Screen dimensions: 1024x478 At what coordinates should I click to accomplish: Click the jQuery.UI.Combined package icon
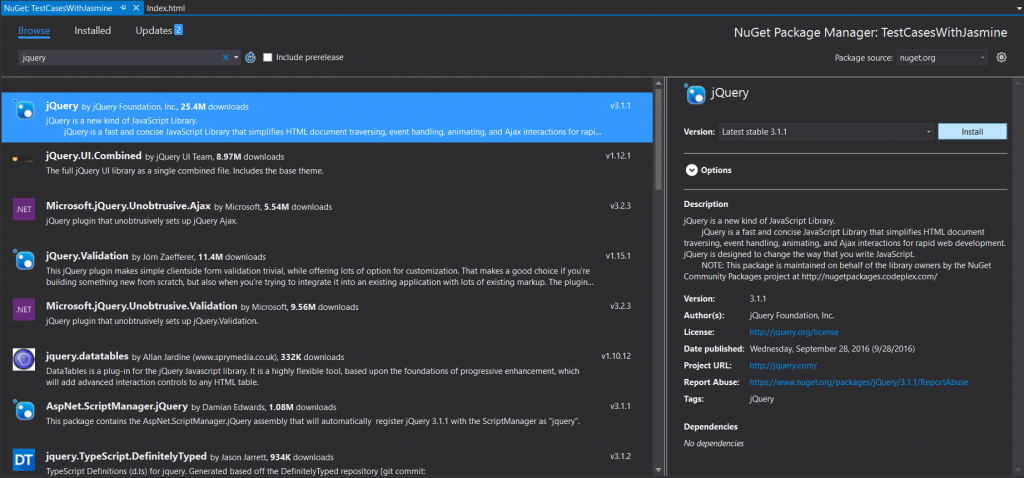point(24,159)
